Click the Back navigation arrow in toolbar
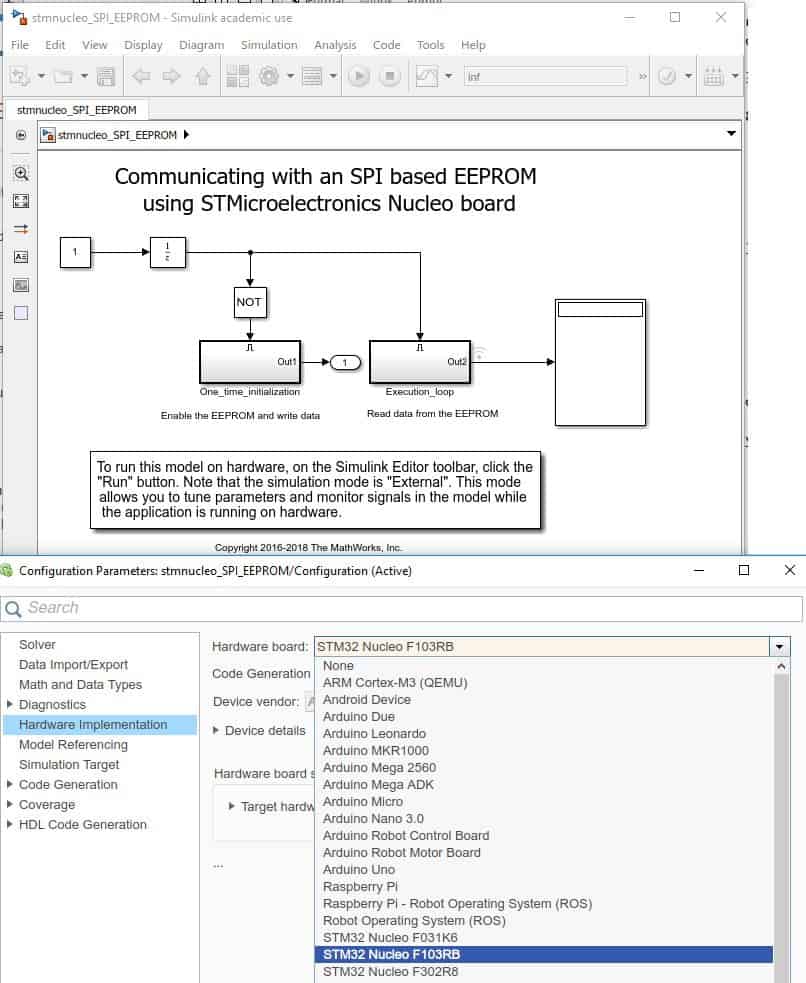Screen dimensions: 806x983 [141, 76]
